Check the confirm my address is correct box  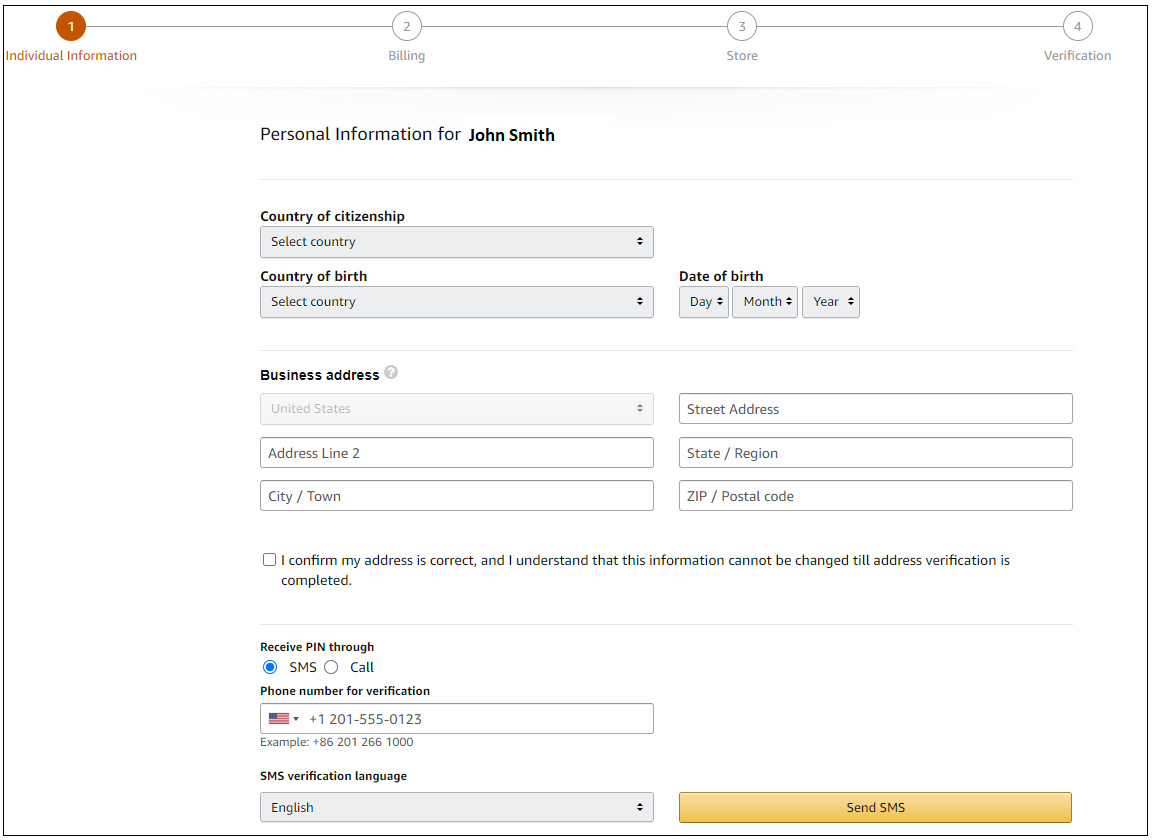(x=269, y=560)
